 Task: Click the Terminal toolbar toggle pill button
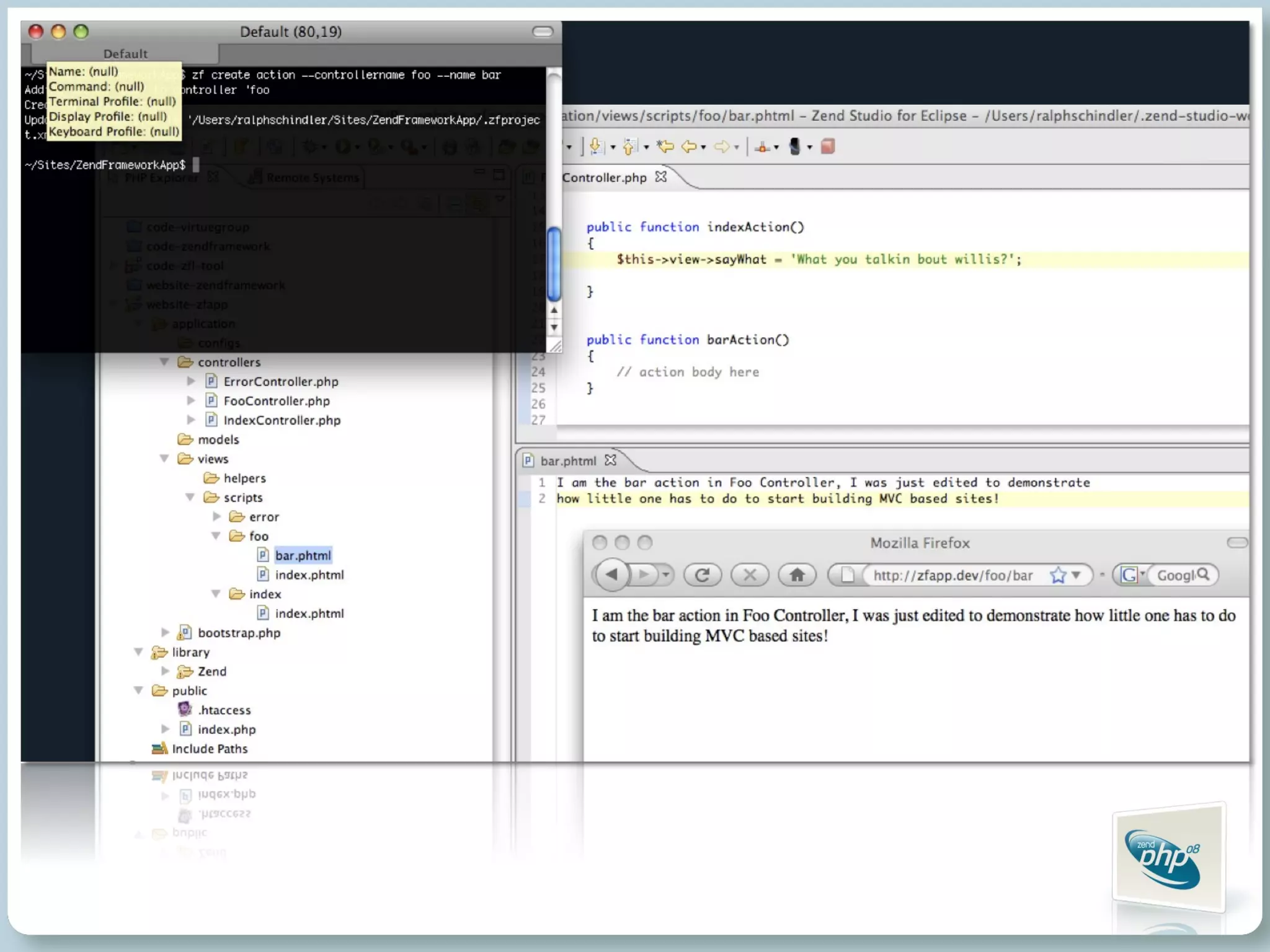pos(543,32)
